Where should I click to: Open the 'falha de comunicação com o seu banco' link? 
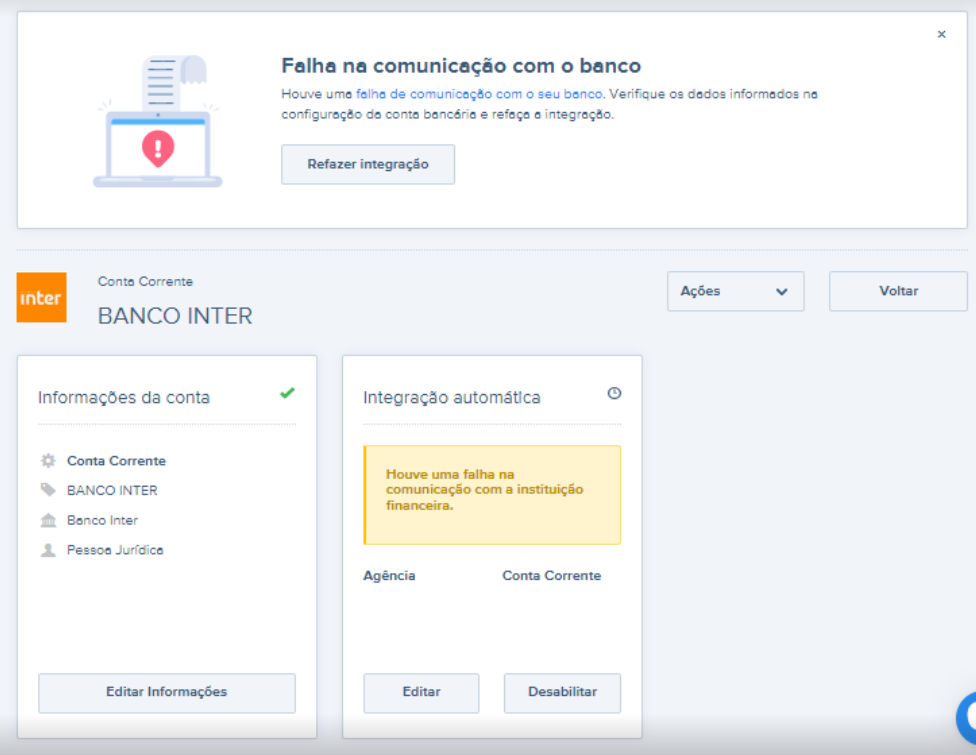pos(479,94)
